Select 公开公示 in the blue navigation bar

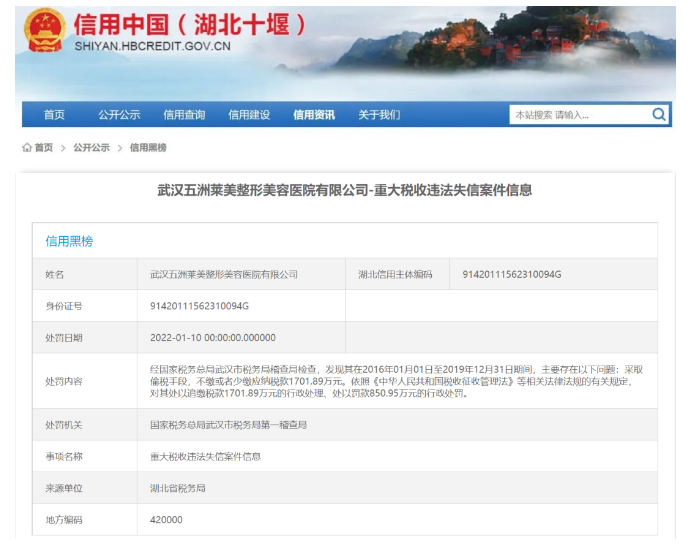[x=119, y=115]
